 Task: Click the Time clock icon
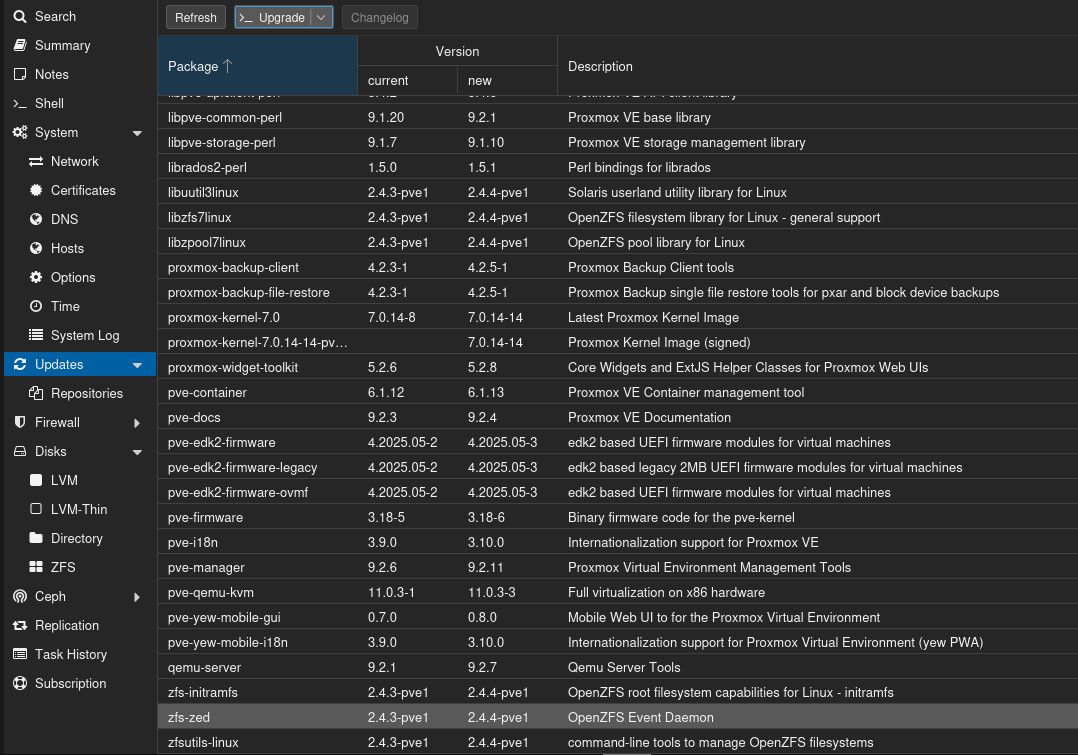click(x=36, y=306)
